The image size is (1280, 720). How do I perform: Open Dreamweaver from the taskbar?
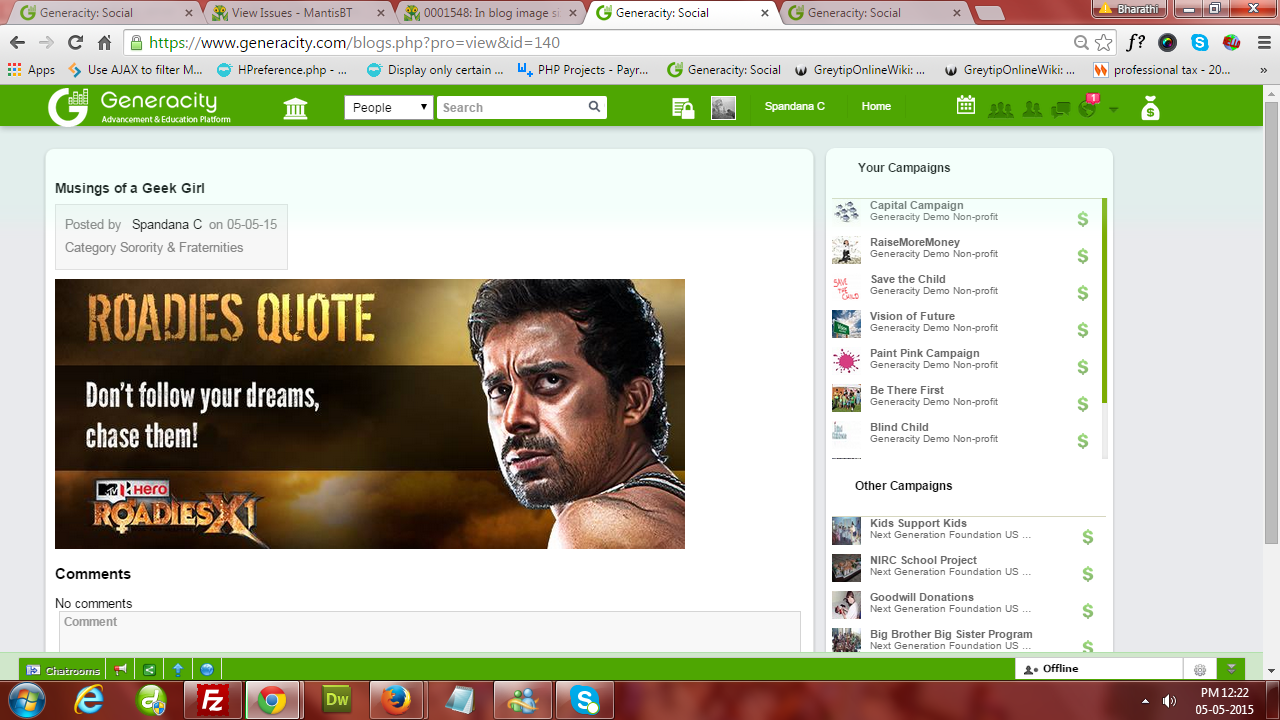(337, 700)
